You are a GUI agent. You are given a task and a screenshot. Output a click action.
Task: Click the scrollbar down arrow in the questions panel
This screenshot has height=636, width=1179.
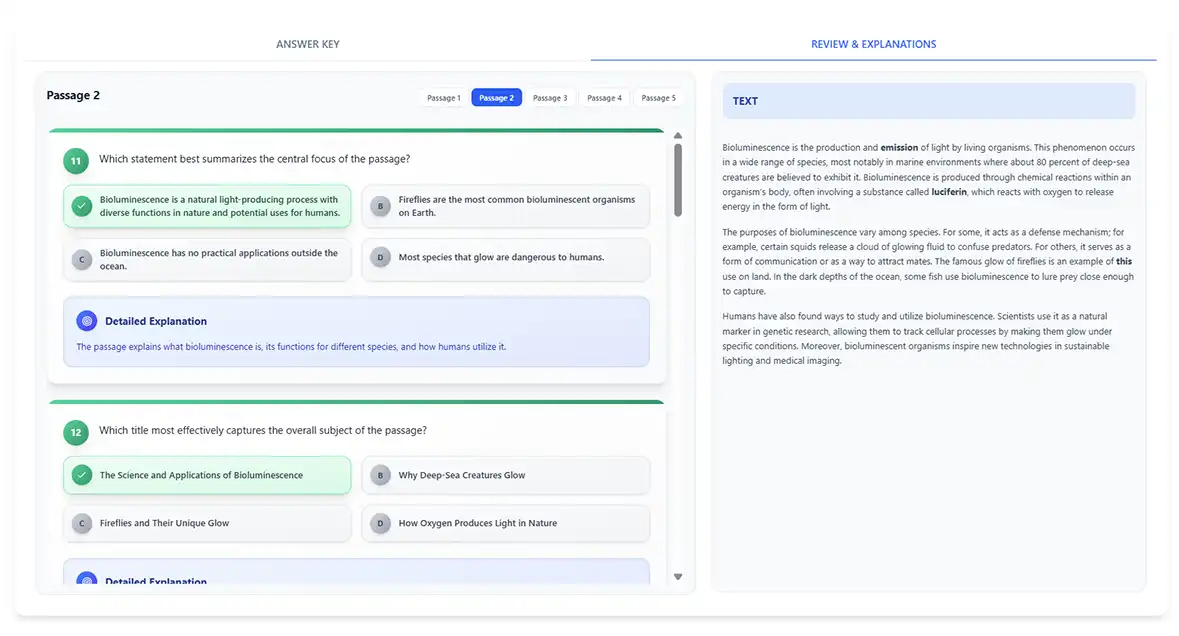point(678,576)
